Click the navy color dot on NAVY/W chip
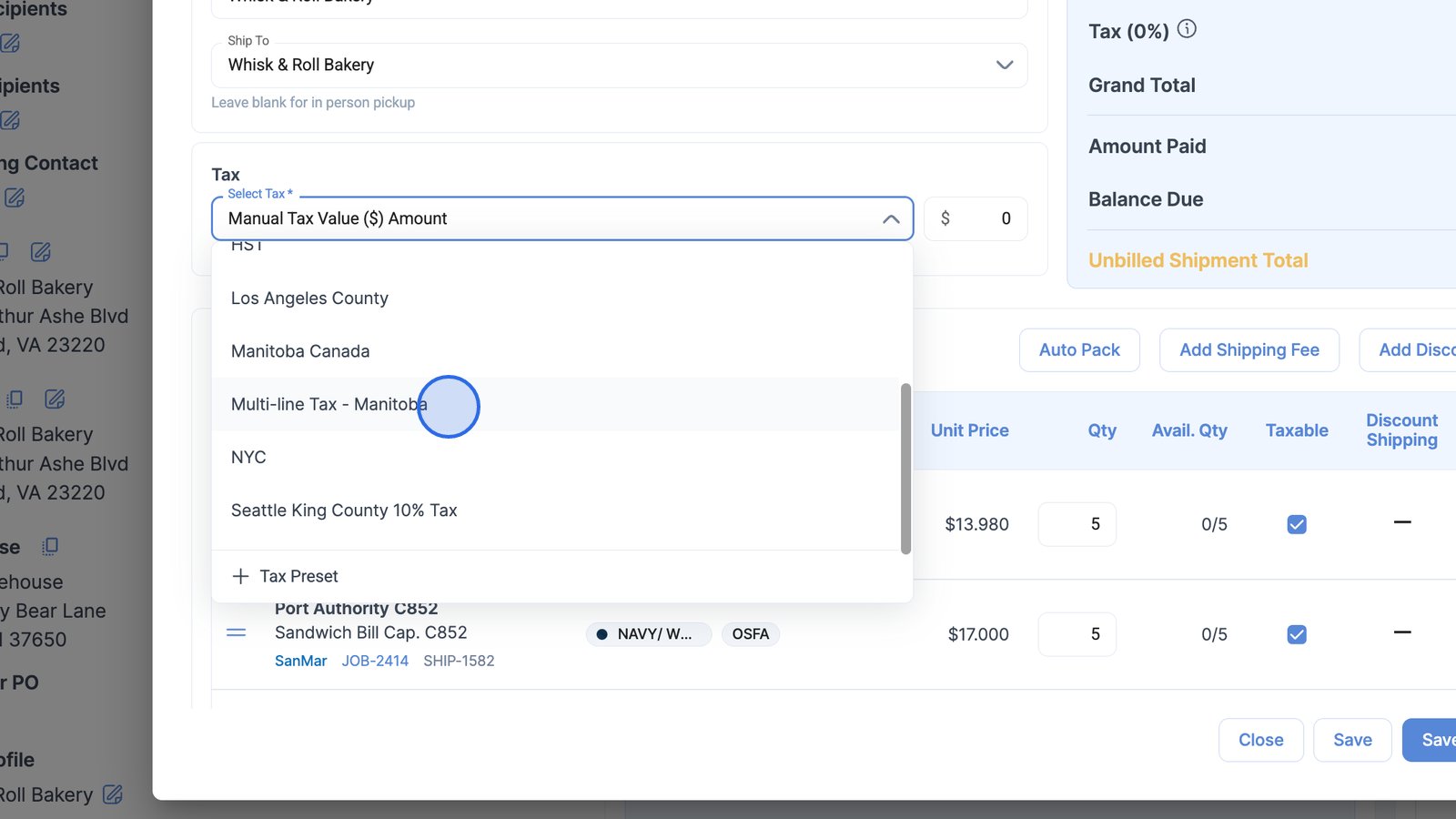Viewport: 1456px width, 819px height. (x=602, y=634)
